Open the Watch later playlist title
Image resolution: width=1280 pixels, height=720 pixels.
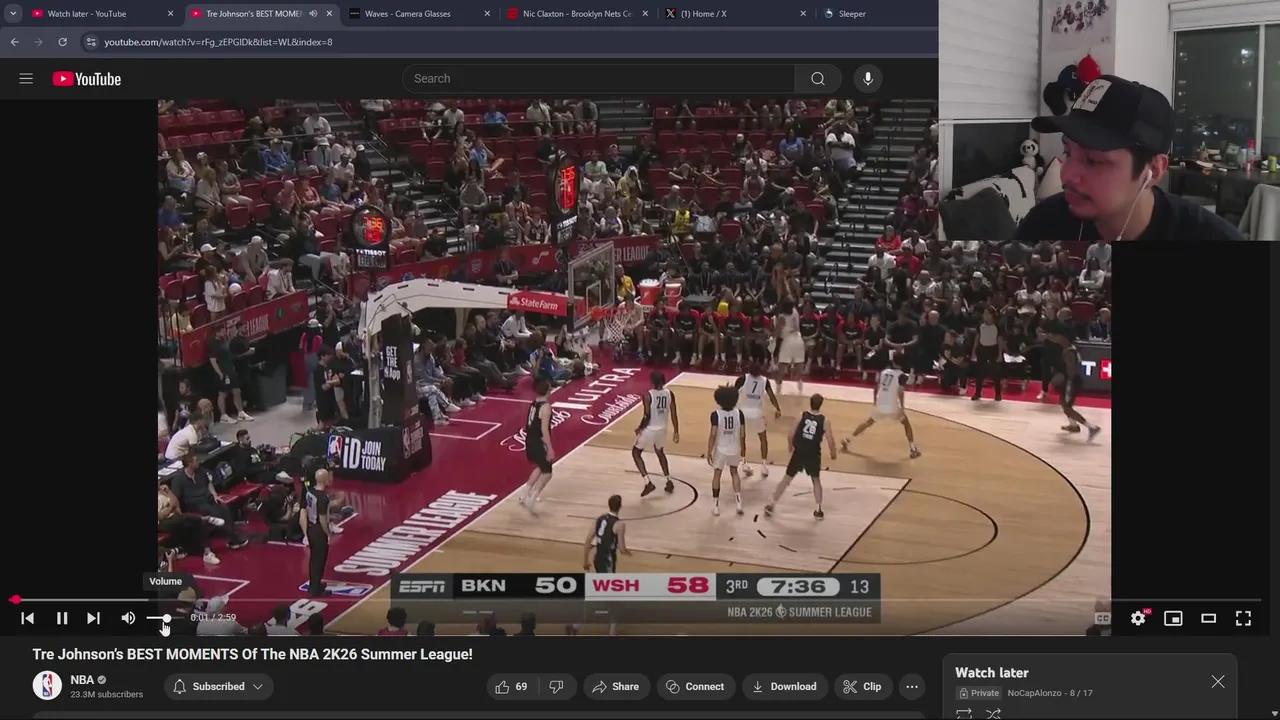tap(991, 673)
